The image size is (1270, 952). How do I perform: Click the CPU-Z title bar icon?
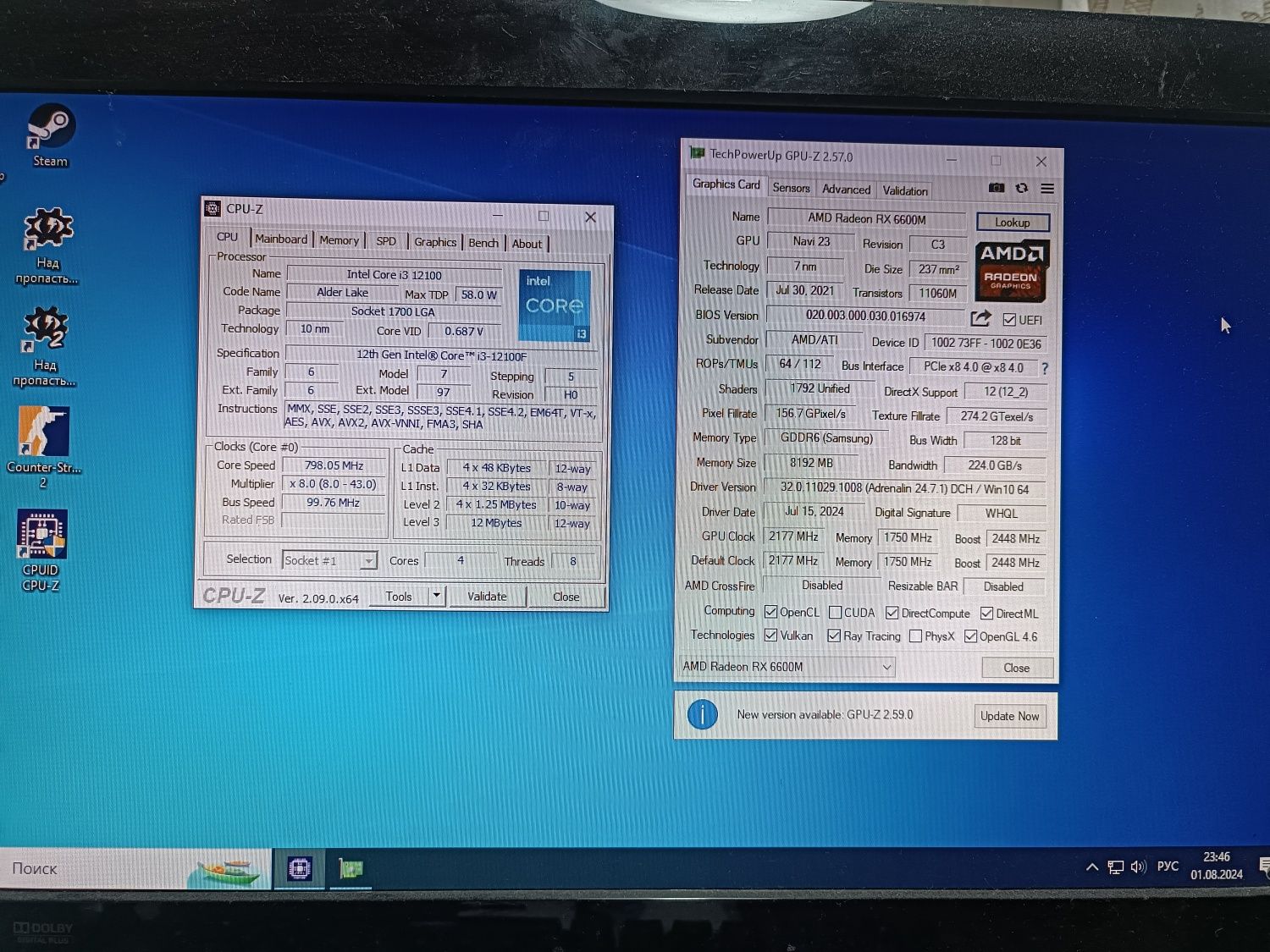(213, 208)
